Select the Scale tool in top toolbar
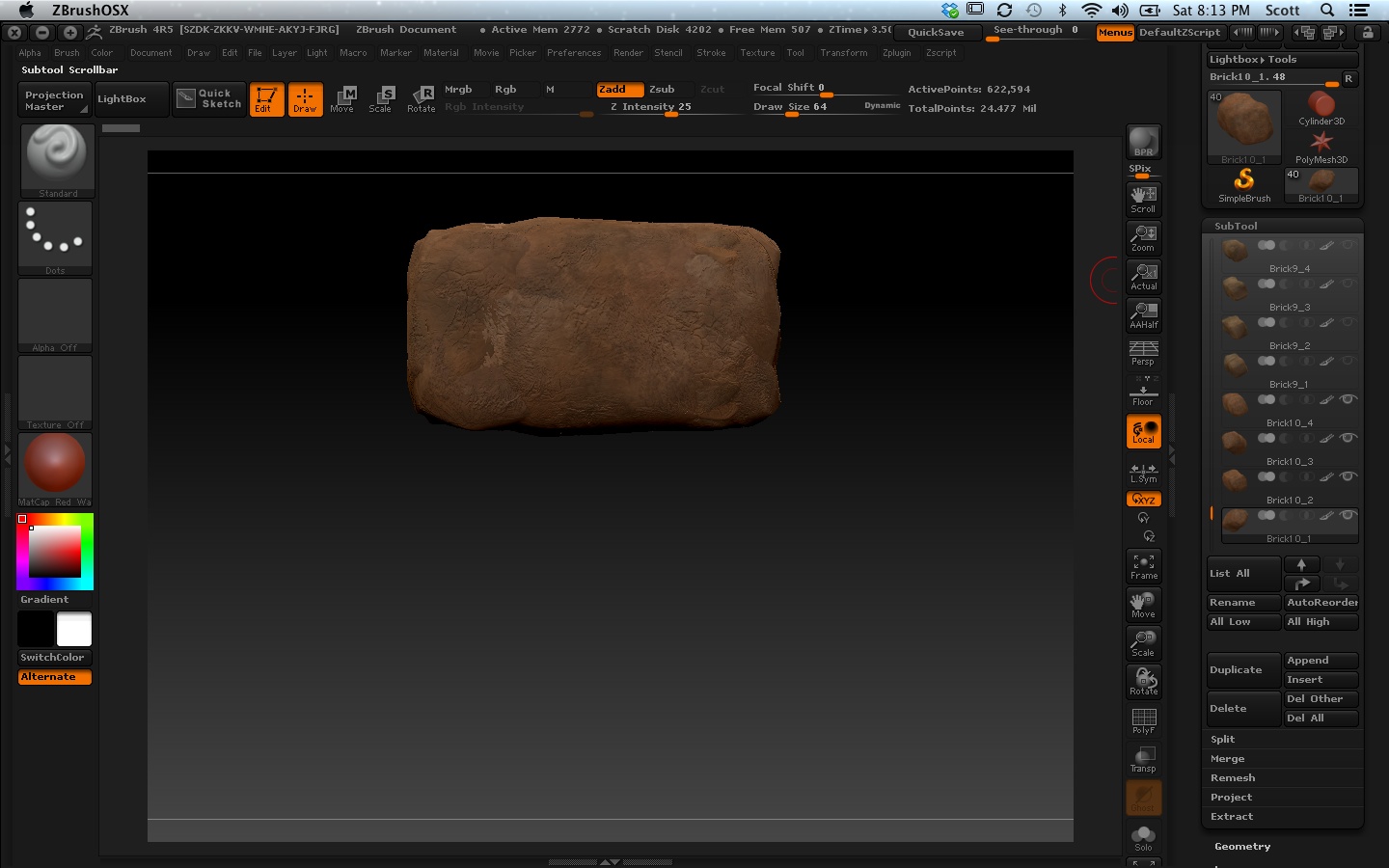 pyautogui.click(x=381, y=98)
